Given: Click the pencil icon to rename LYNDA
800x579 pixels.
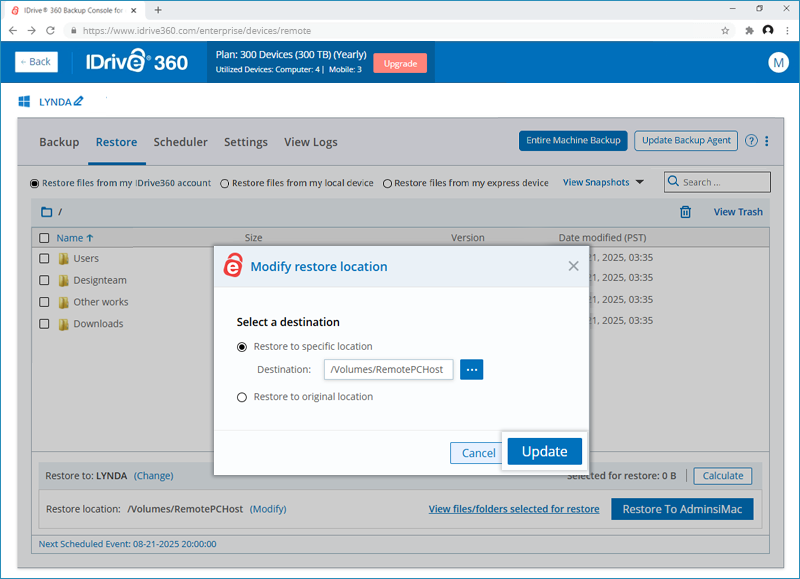Looking at the screenshot, I should [78, 101].
